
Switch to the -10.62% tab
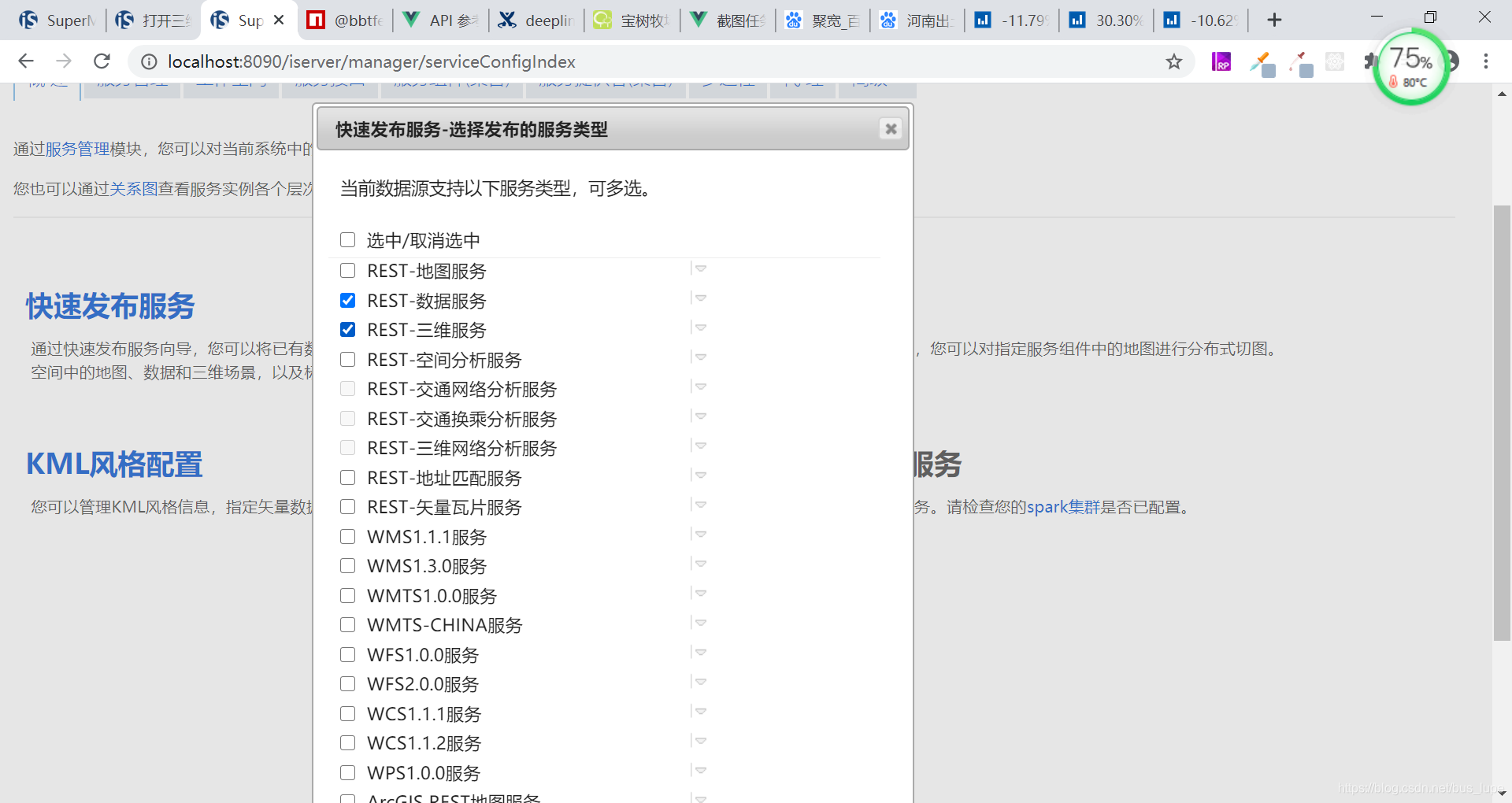(1202, 20)
